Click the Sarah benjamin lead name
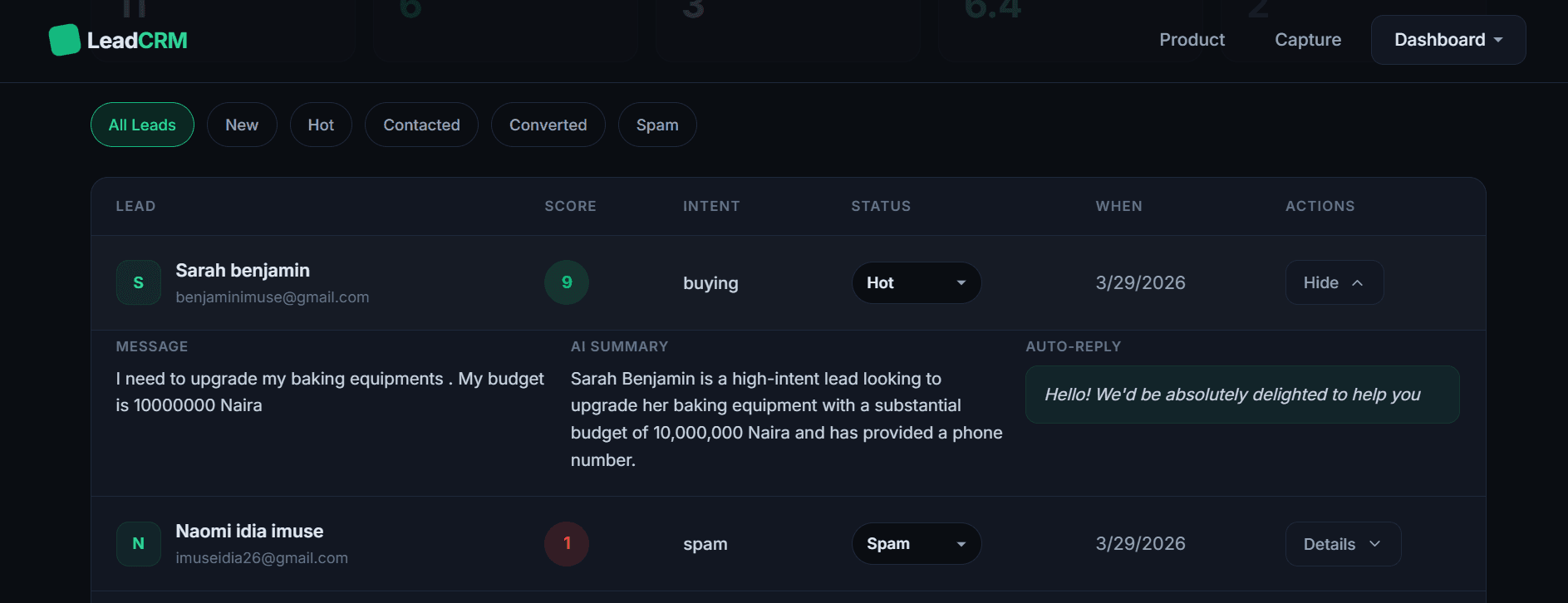The image size is (1568, 603). point(243,270)
